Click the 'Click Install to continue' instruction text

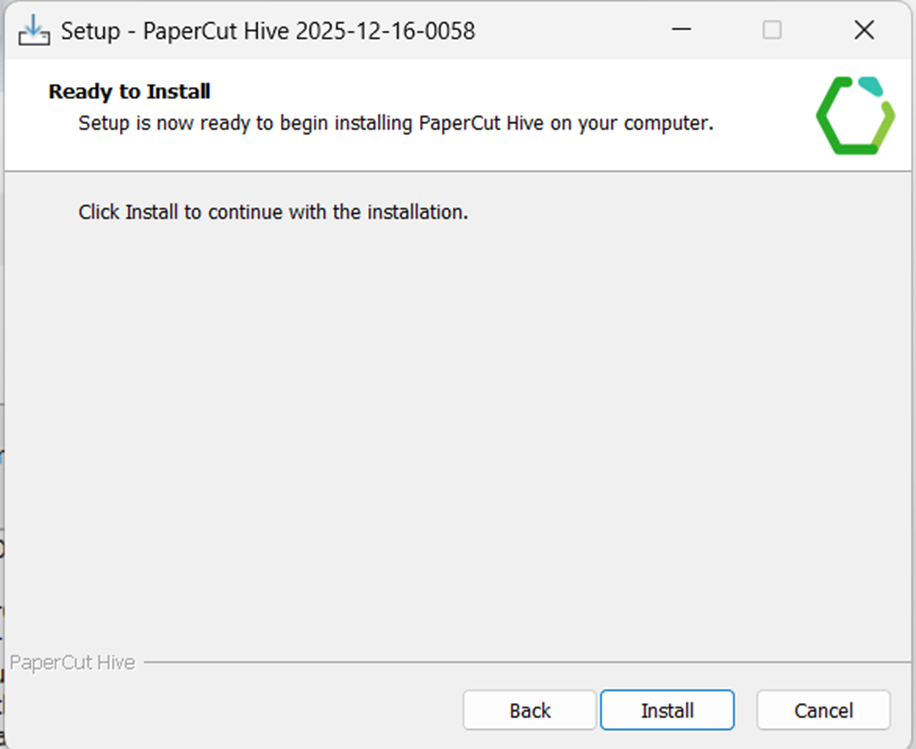pos(273,212)
